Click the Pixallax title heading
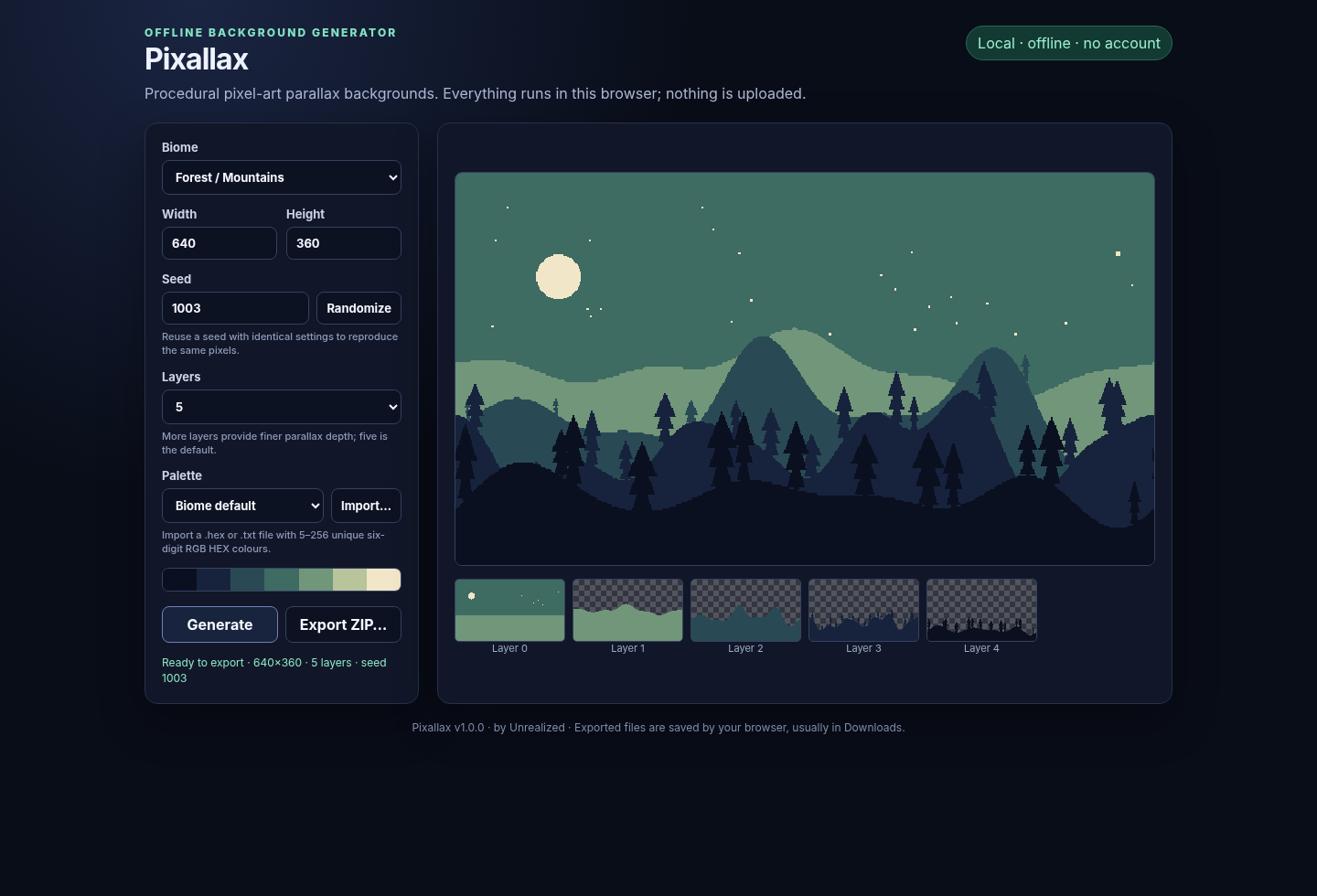This screenshot has height=896, width=1317. [x=197, y=59]
